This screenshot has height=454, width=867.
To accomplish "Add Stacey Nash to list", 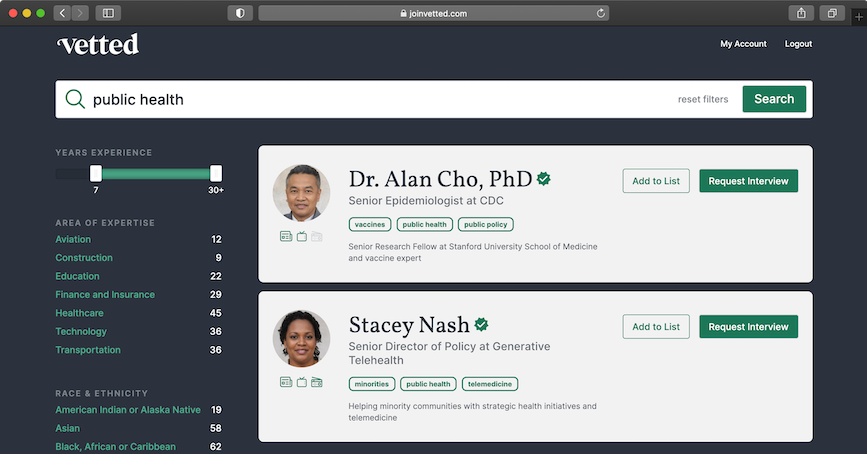I will 656,326.
